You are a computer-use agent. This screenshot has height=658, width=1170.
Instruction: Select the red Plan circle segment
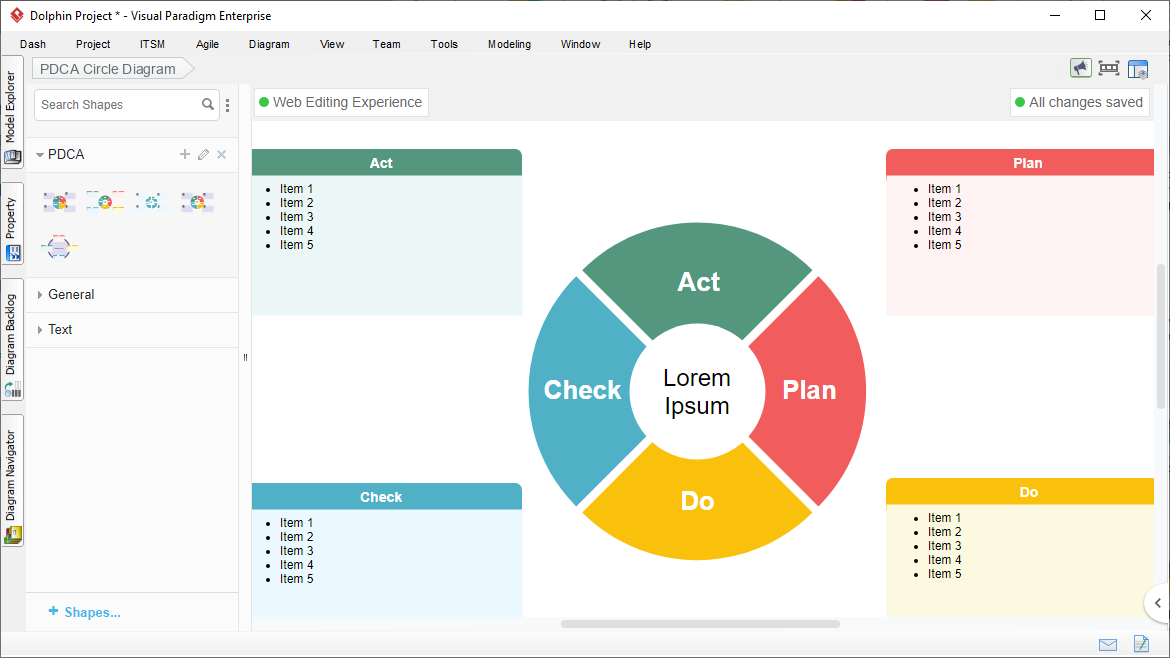tap(809, 390)
